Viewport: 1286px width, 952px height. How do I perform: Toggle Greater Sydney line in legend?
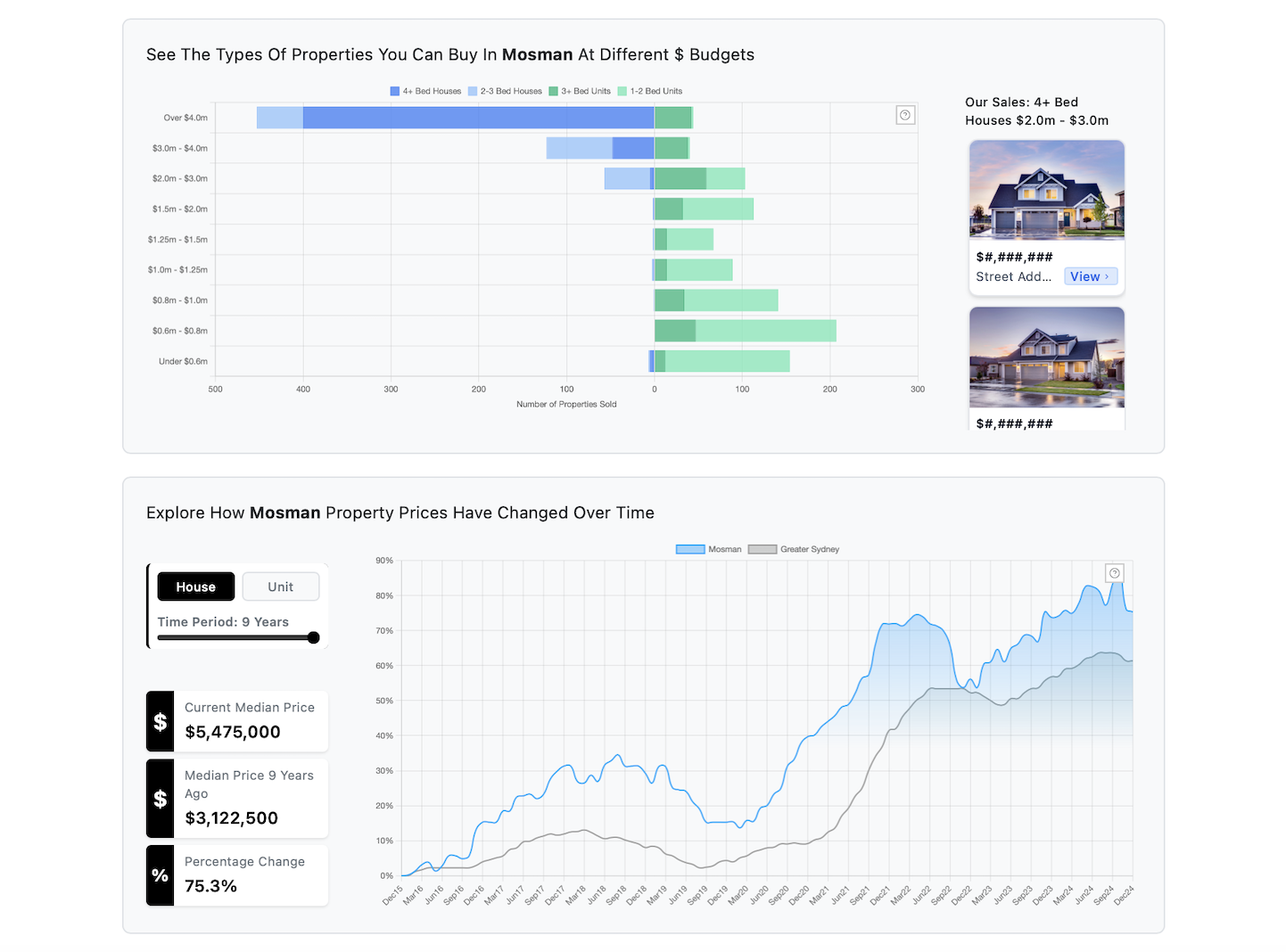pyautogui.click(x=794, y=549)
